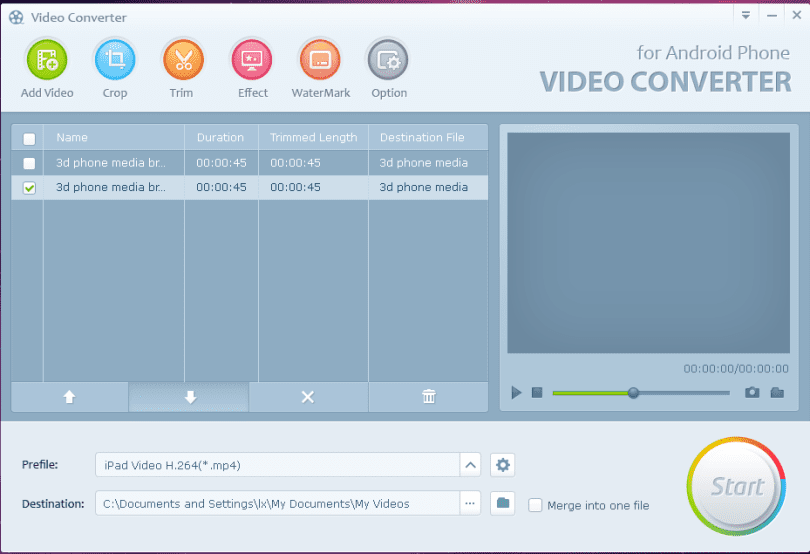Viewport: 810px width, 554px height.
Task: Click the Video Converter film reel logo
Action: pyautogui.click(x=16, y=18)
